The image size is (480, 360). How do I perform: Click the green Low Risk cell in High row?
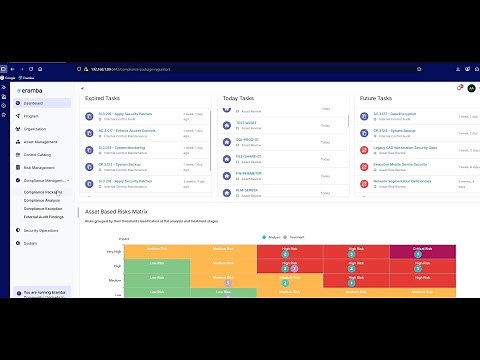click(x=157, y=266)
